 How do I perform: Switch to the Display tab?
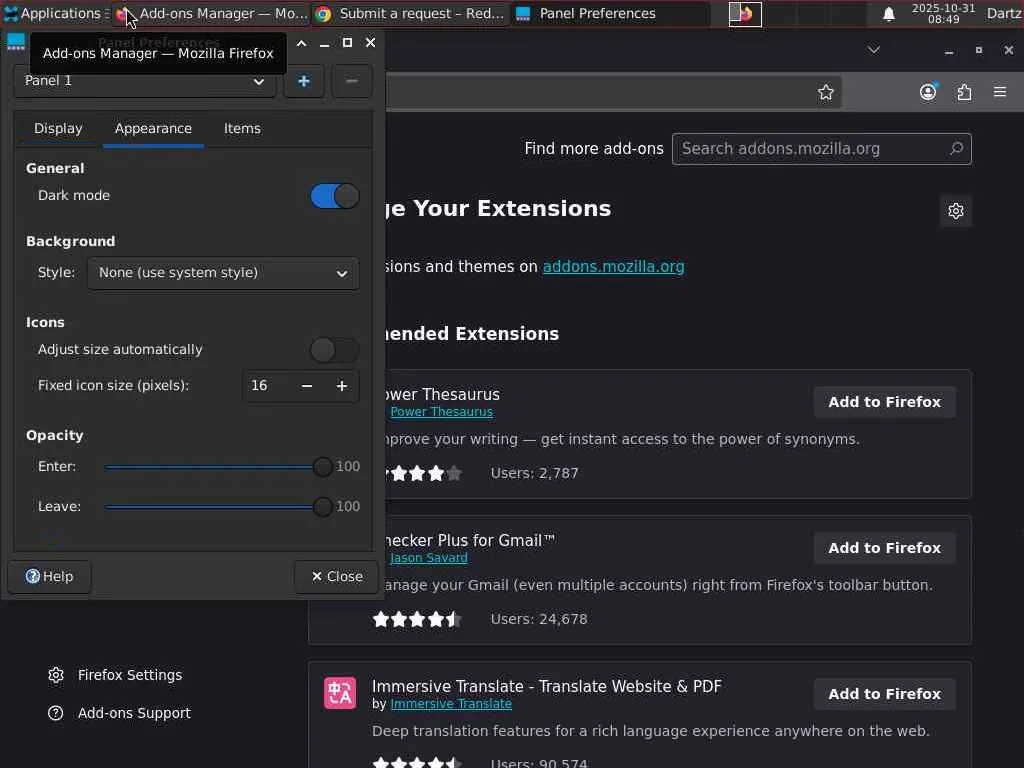tap(58, 128)
